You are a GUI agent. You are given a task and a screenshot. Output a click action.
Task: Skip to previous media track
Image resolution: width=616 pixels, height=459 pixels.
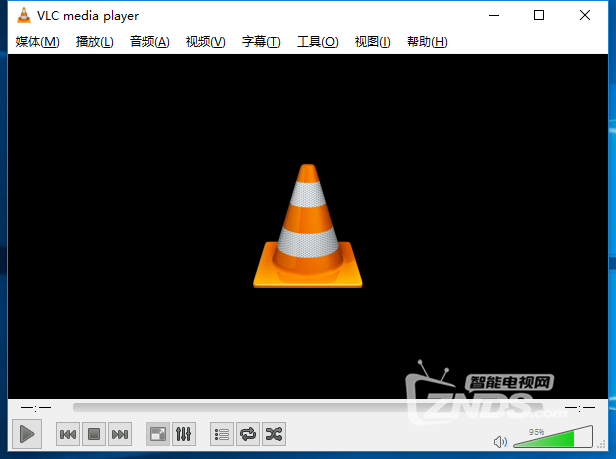[x=68, y=434]
